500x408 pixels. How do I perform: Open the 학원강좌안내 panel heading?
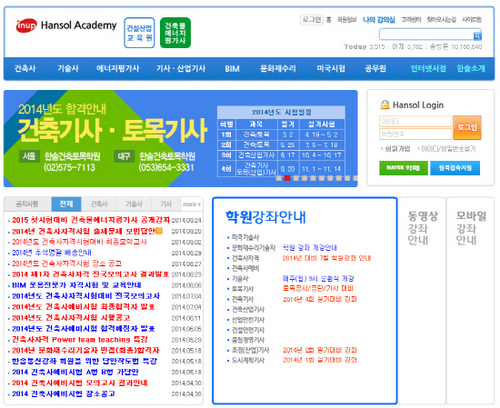[x=266, y=217]
